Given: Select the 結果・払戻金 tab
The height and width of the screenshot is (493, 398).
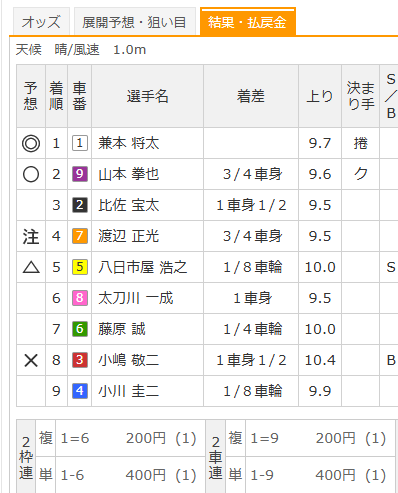Looking at the screenshot, I should click(248, 22).
